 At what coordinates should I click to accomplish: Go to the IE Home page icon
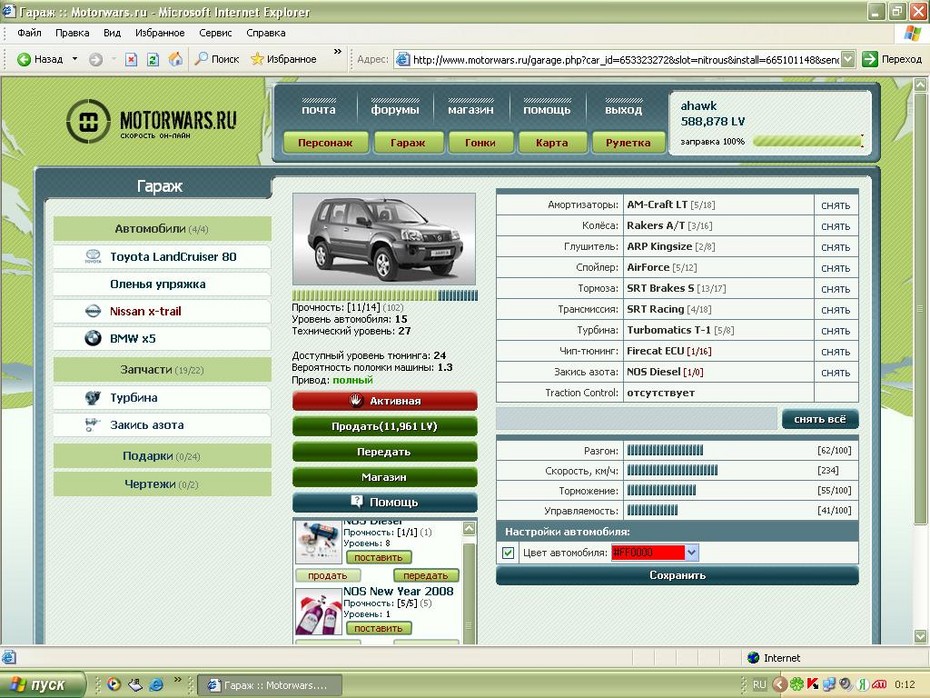175,59
